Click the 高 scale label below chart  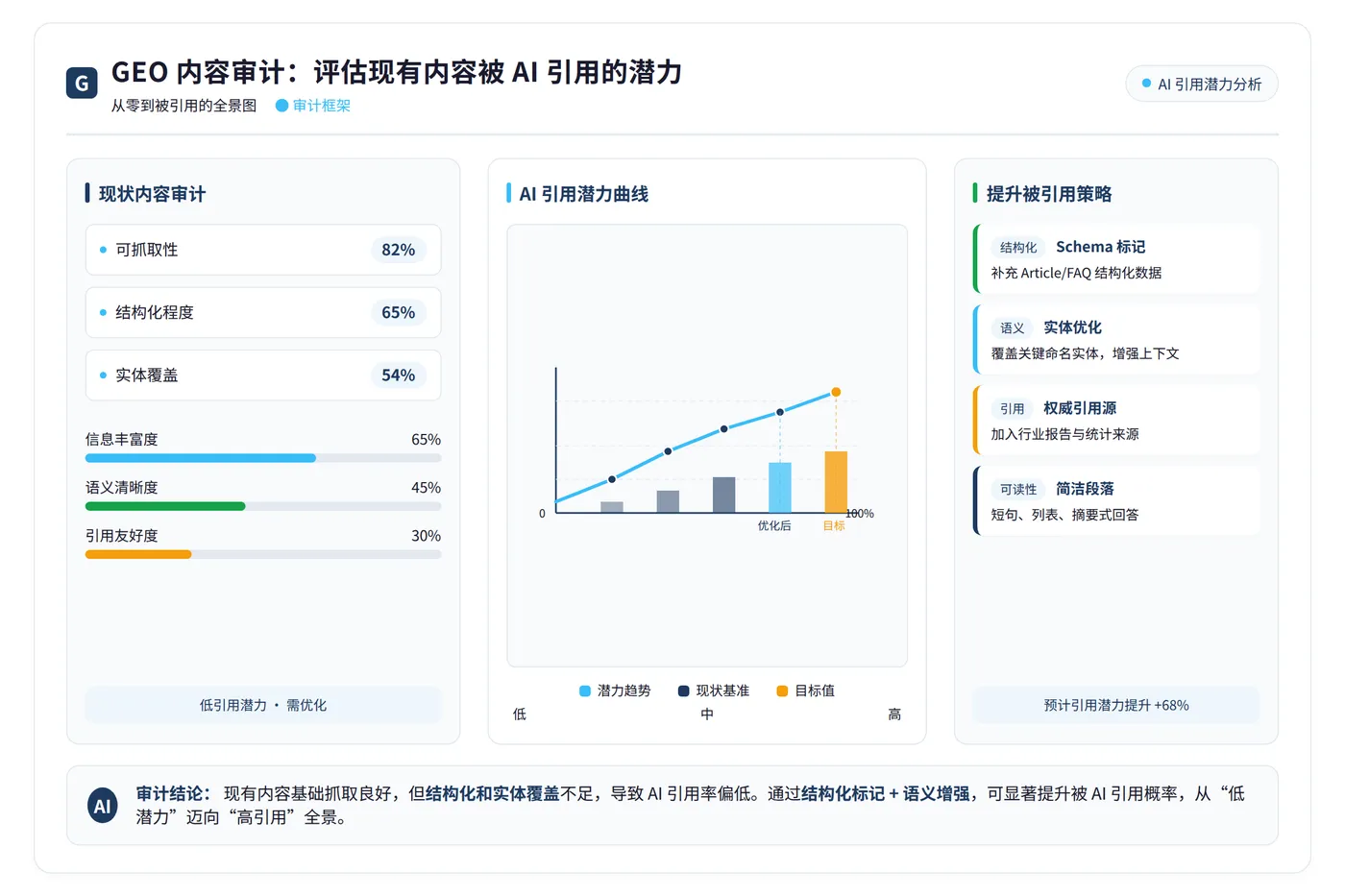(894, 714)
